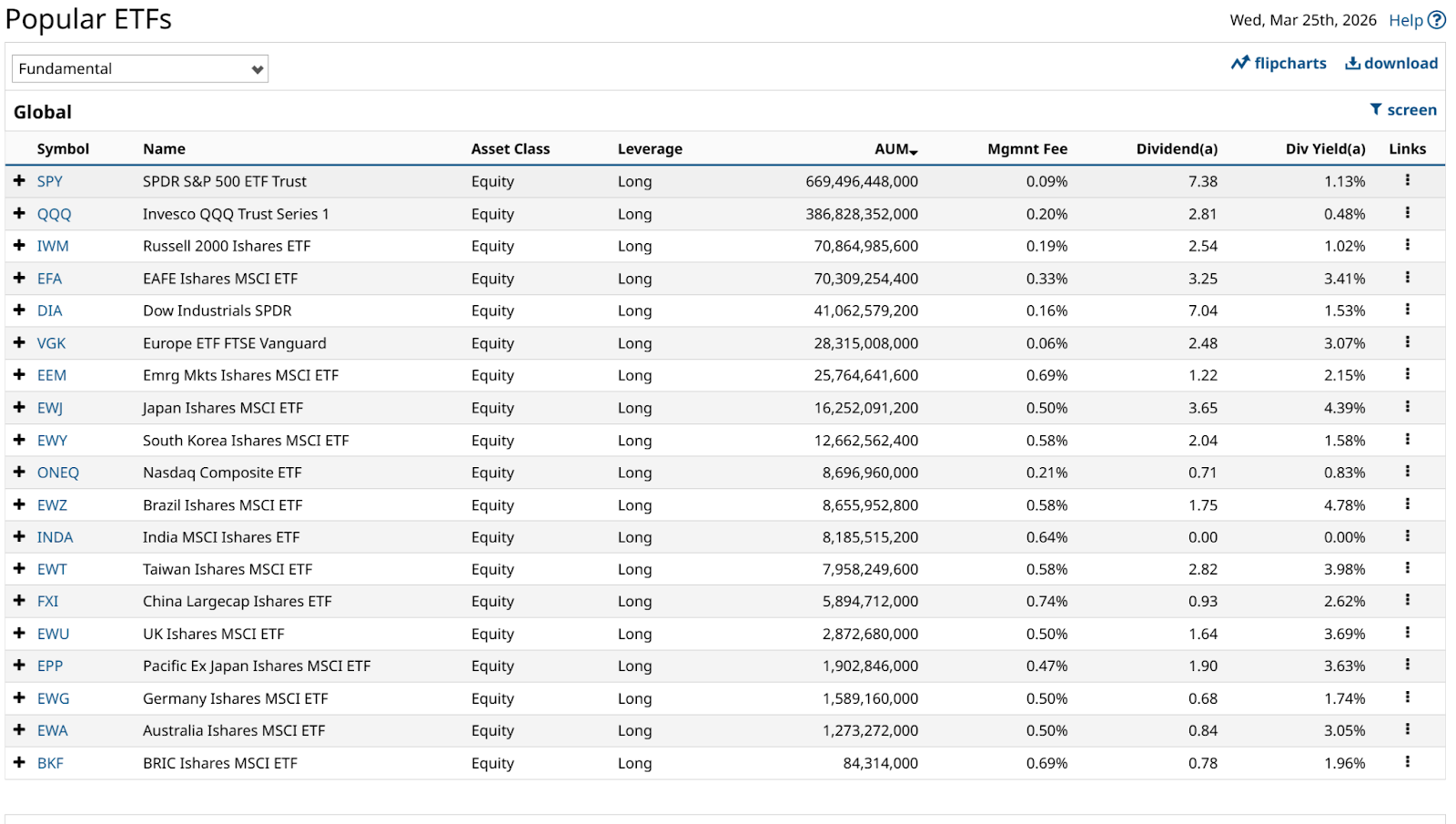This screenshot has width=1456, height=824.
Task: Open the ONEQ symbol link
Action: click(57, 473)
